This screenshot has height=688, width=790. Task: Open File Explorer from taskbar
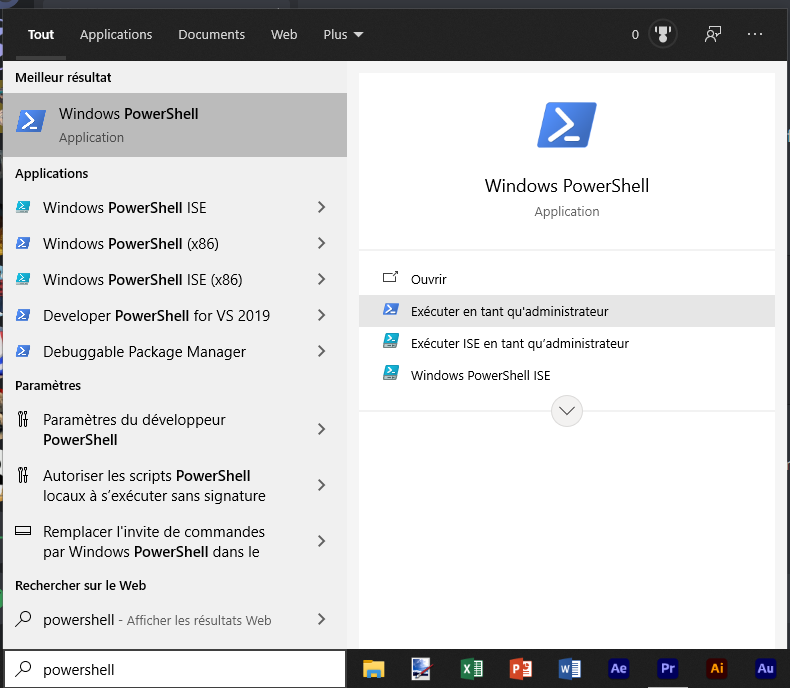coord(373,669)
